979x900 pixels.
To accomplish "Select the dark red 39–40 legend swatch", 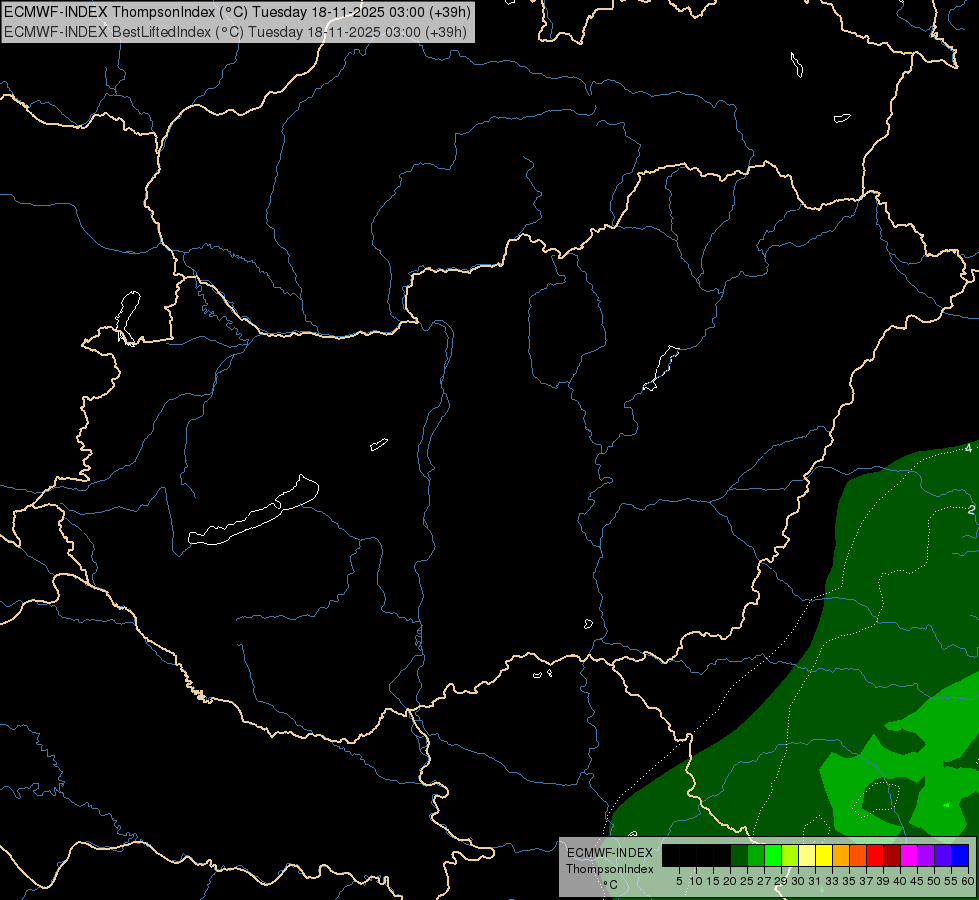I will point(892,855).
